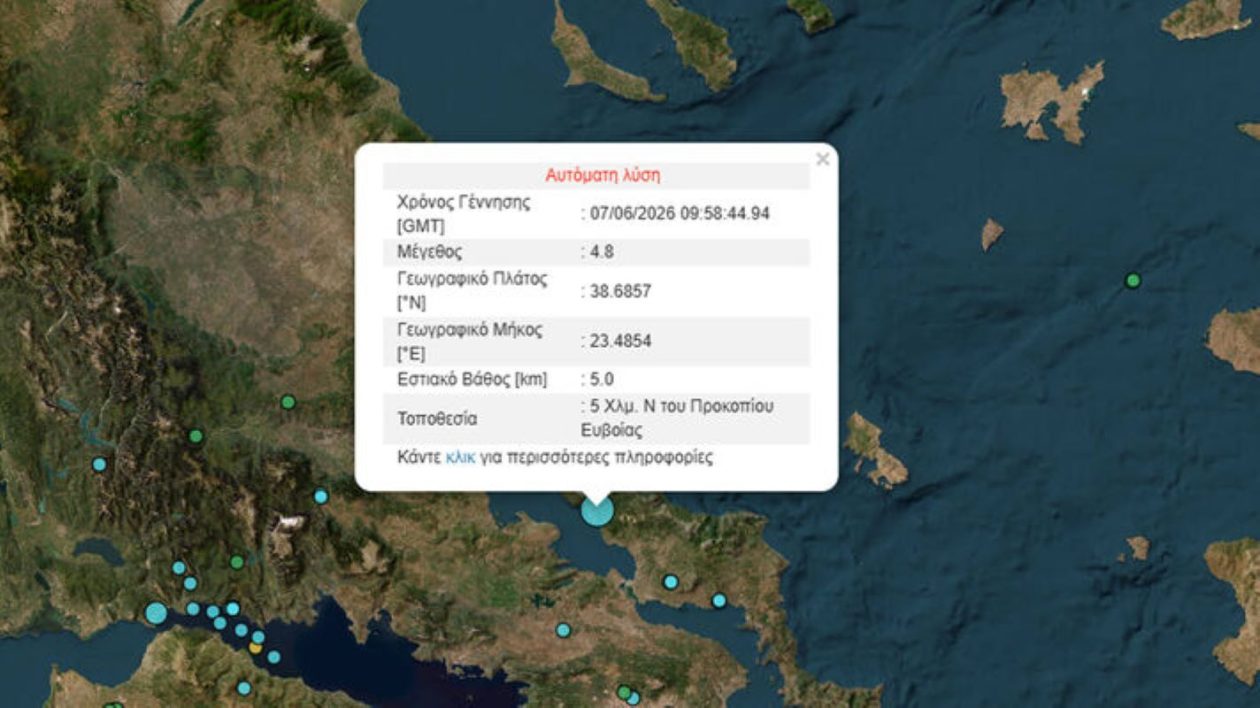
Task: Click the 'Γεωγραφικό Πλάτος [°N]' label
Action: (x=472, y=290)
